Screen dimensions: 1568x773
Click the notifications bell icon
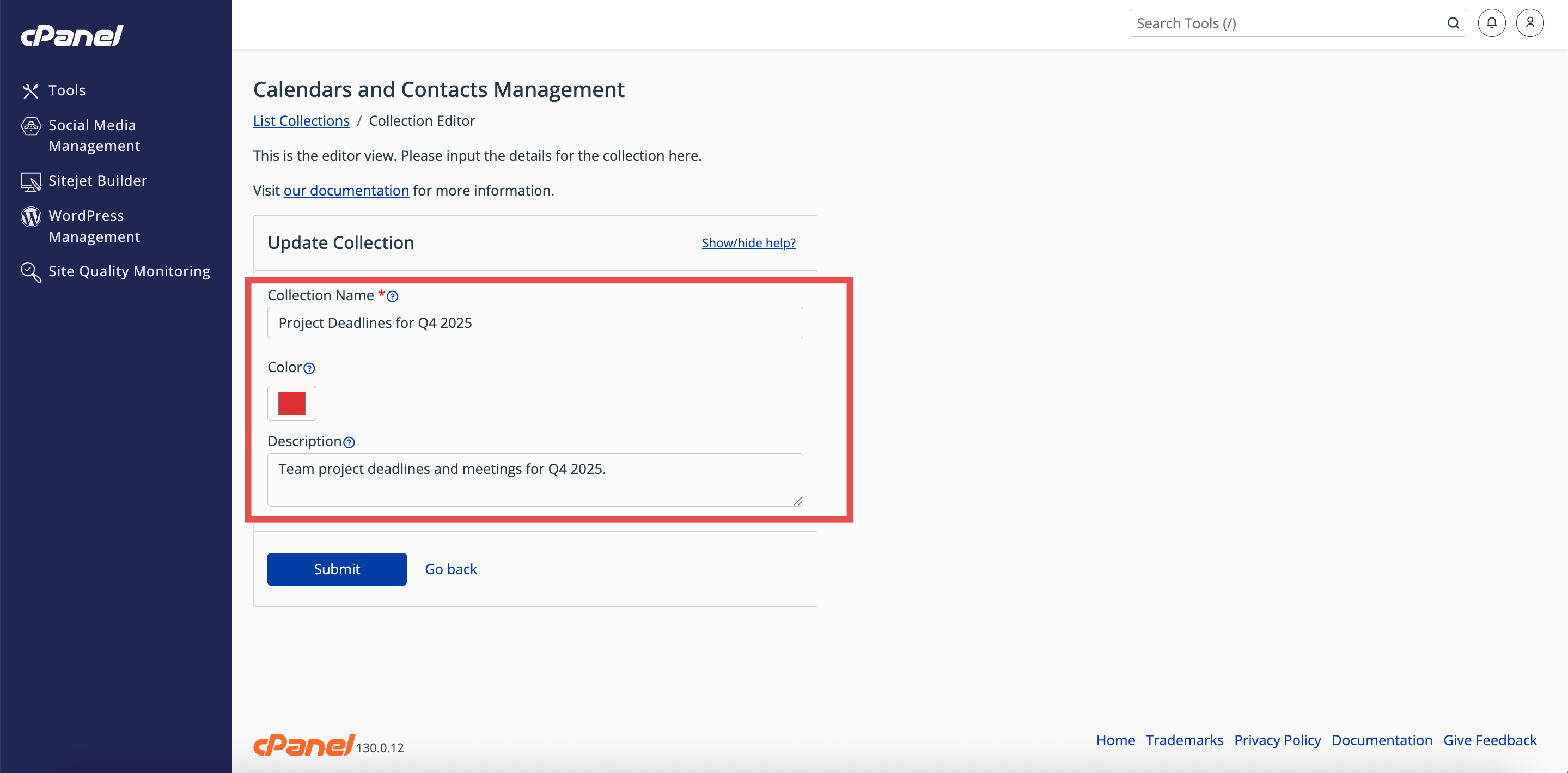(1491, 23)
